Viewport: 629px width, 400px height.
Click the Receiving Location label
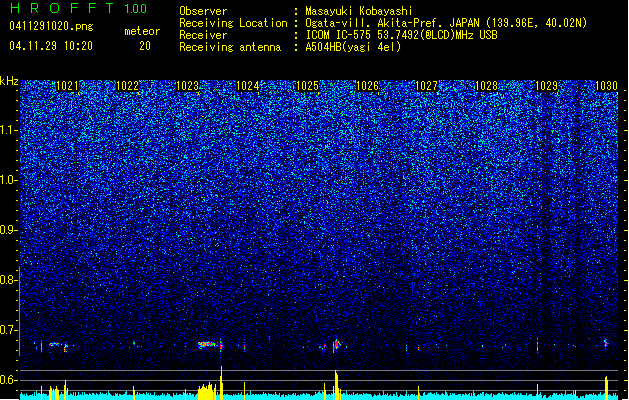[233, 23]
